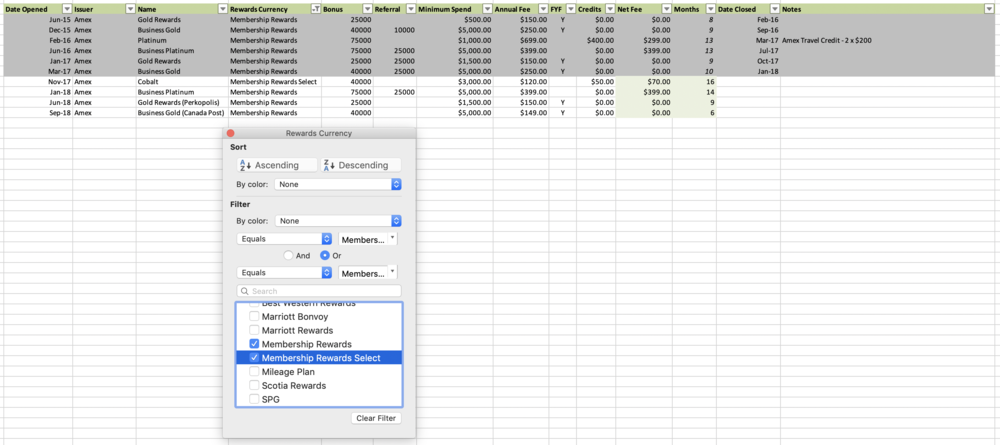Open the Annual Fee column filter arrow
This screenshot has height=445, width=1000.
543,8
